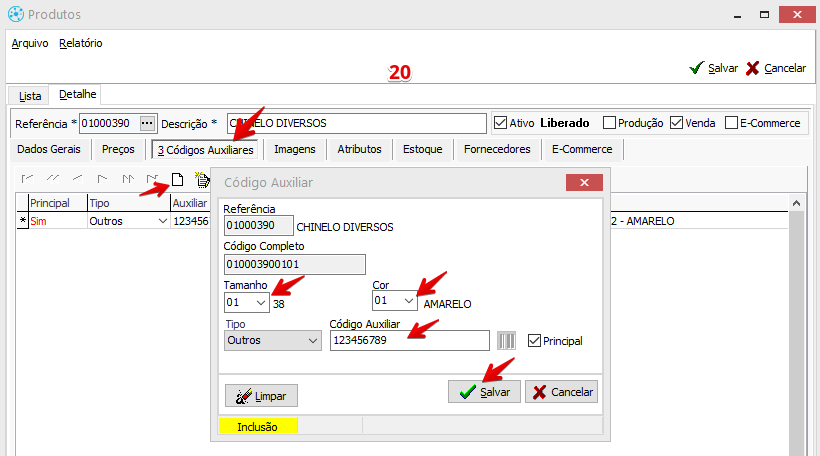820x456 pixels.
Task: Open the Relatório menu
Action: 80,43
